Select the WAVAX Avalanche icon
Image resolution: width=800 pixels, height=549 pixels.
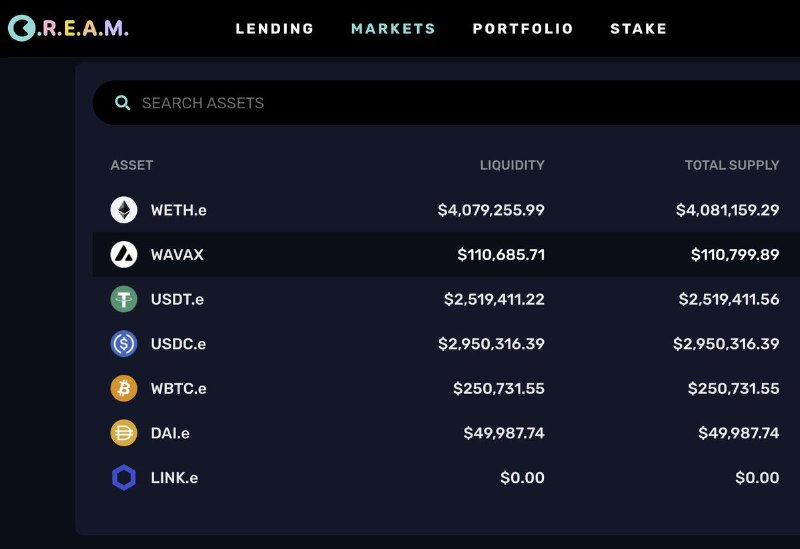pyautogui.click(x=124, y=254)
